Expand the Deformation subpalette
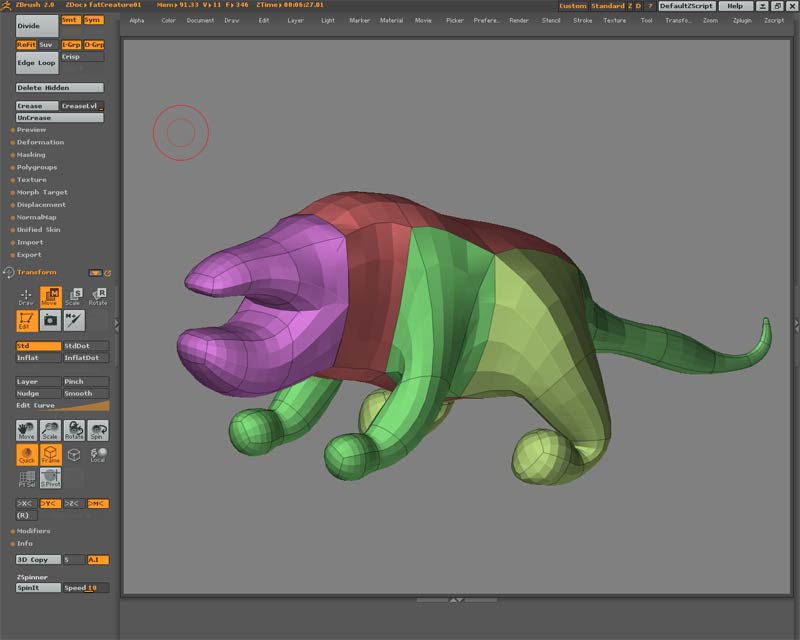 40,142
